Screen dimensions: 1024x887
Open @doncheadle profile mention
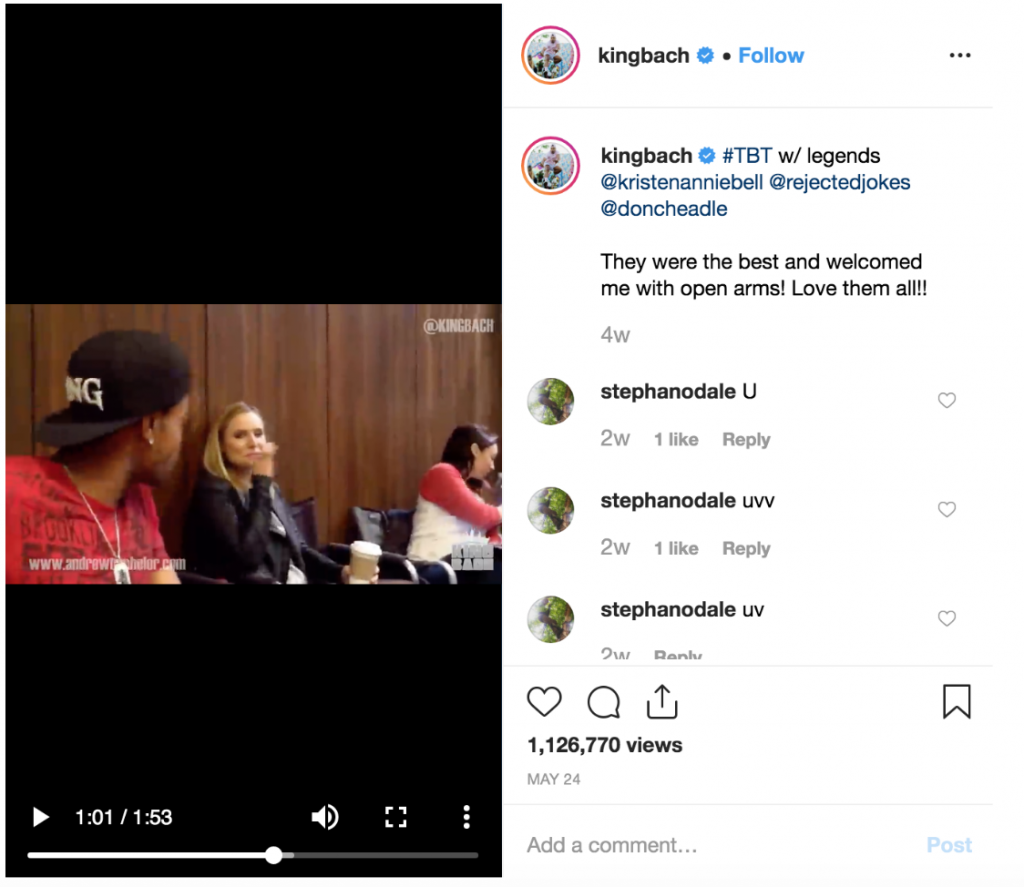tap(664, 208)
